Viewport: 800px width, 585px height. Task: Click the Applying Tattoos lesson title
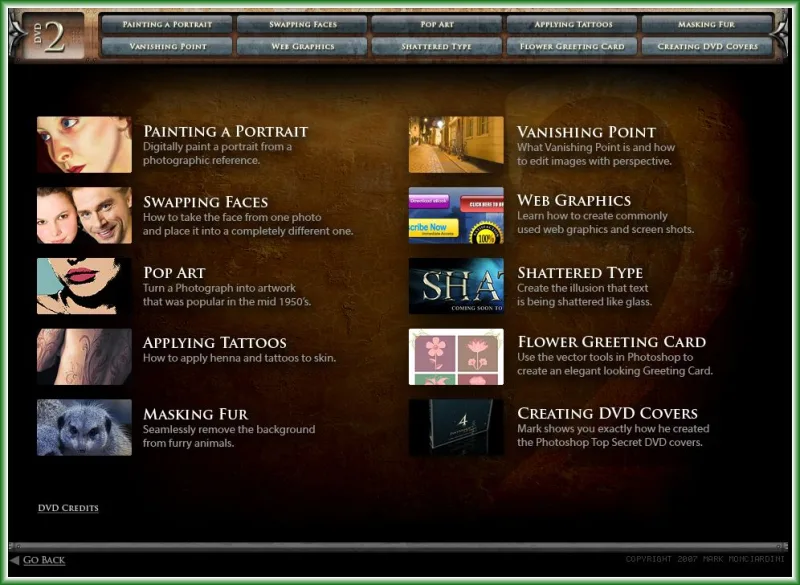[214, 343]
